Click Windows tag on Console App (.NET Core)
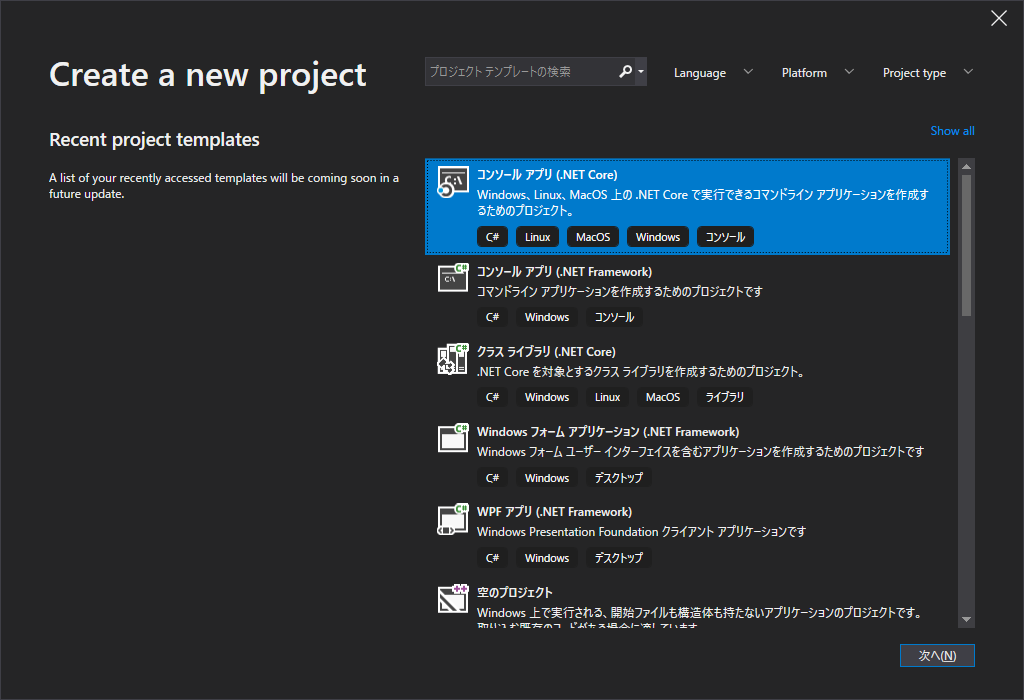The image size is (1024, 700). (658, 237)
